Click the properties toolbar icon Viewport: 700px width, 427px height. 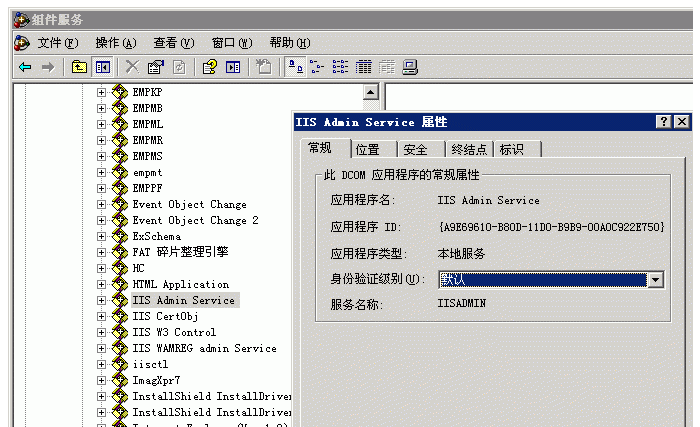click(155, 67)
